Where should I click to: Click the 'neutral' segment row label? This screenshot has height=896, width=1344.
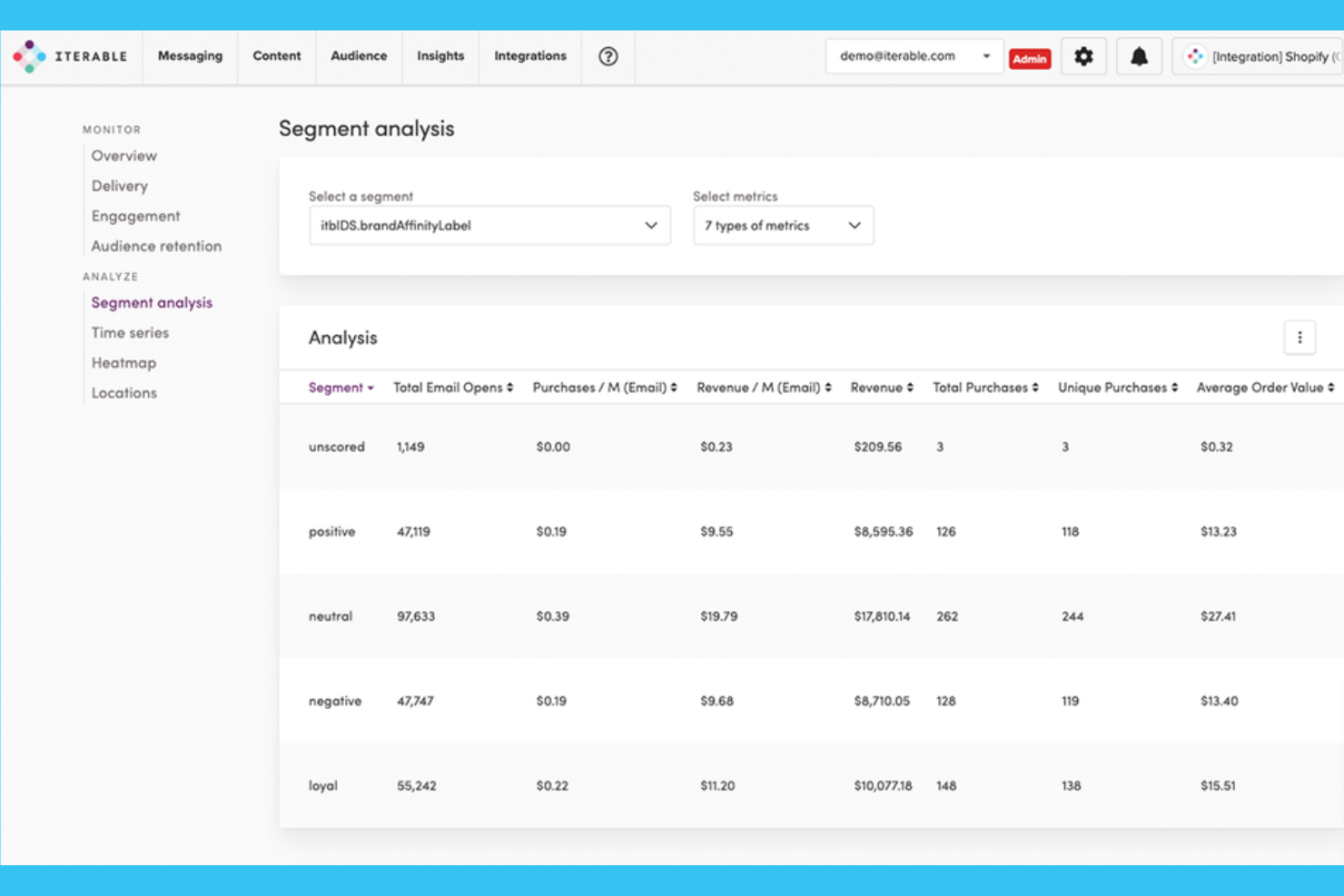coord(330,616)
